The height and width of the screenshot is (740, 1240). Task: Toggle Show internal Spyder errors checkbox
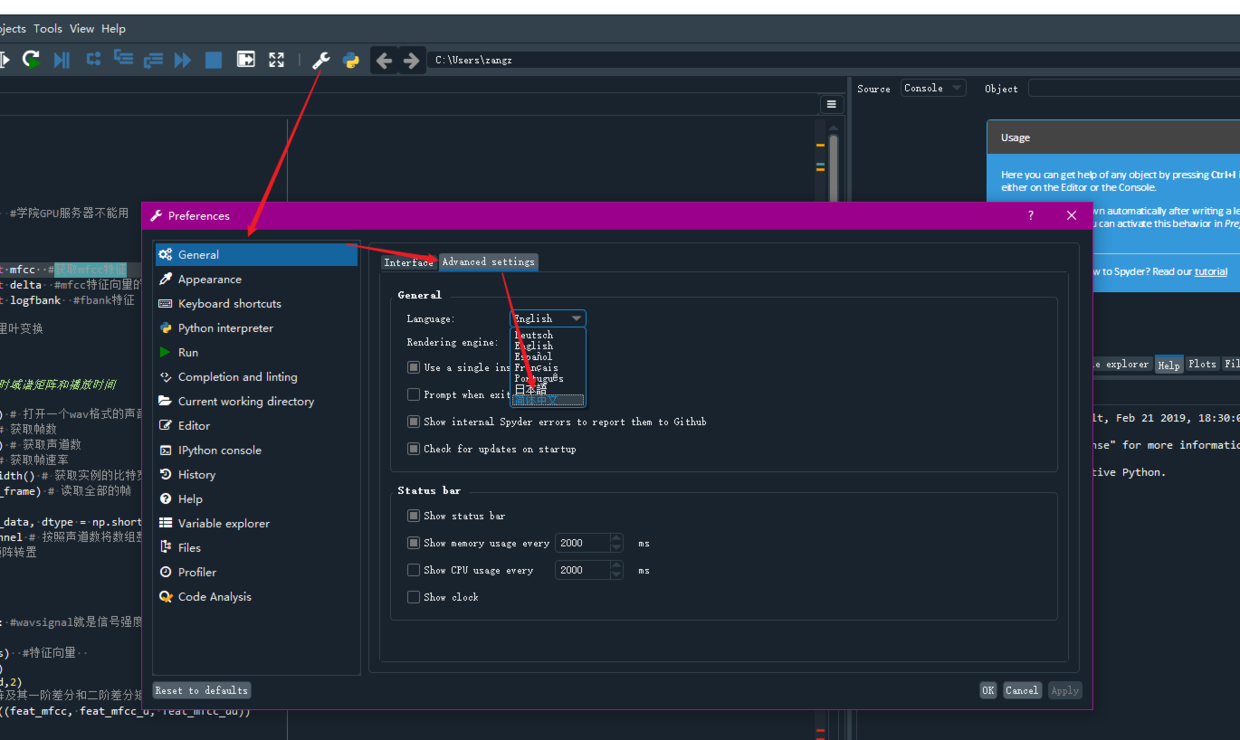click(x=413, y=422)
